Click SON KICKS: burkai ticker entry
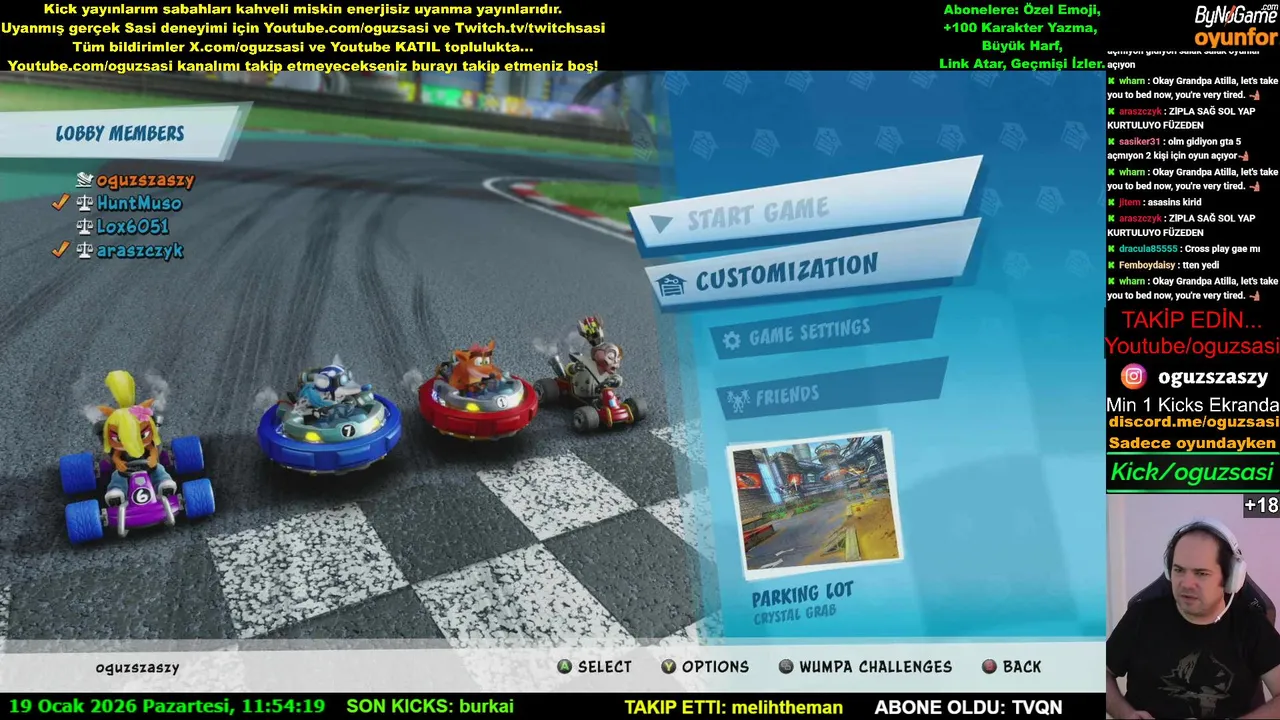This screenshot has width=1280, height=720. [x=430, y=706]
